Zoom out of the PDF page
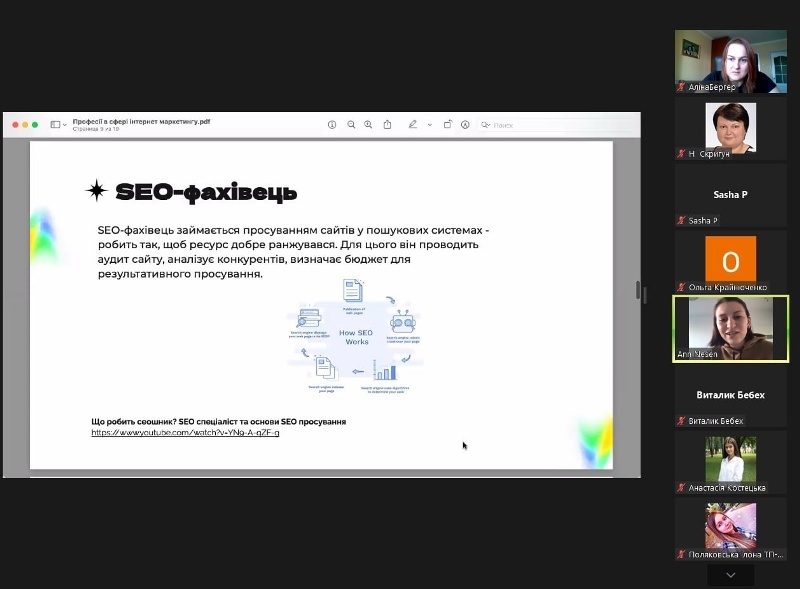Screen dimensions: 800x589 351,125
